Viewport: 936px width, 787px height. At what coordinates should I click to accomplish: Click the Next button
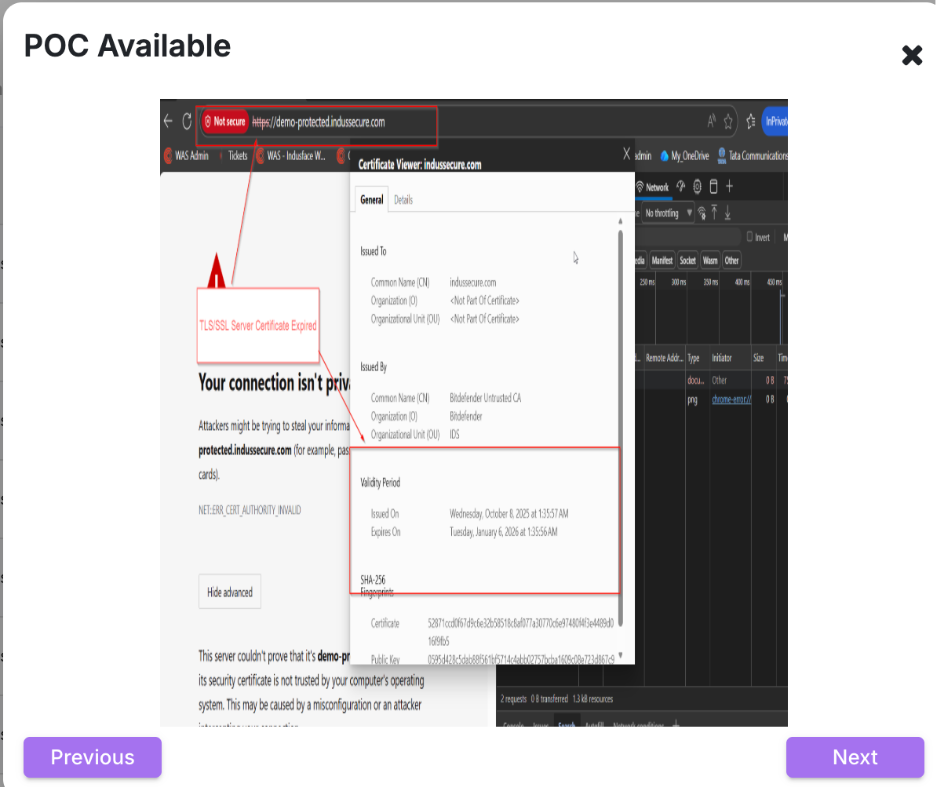point(855,757)
